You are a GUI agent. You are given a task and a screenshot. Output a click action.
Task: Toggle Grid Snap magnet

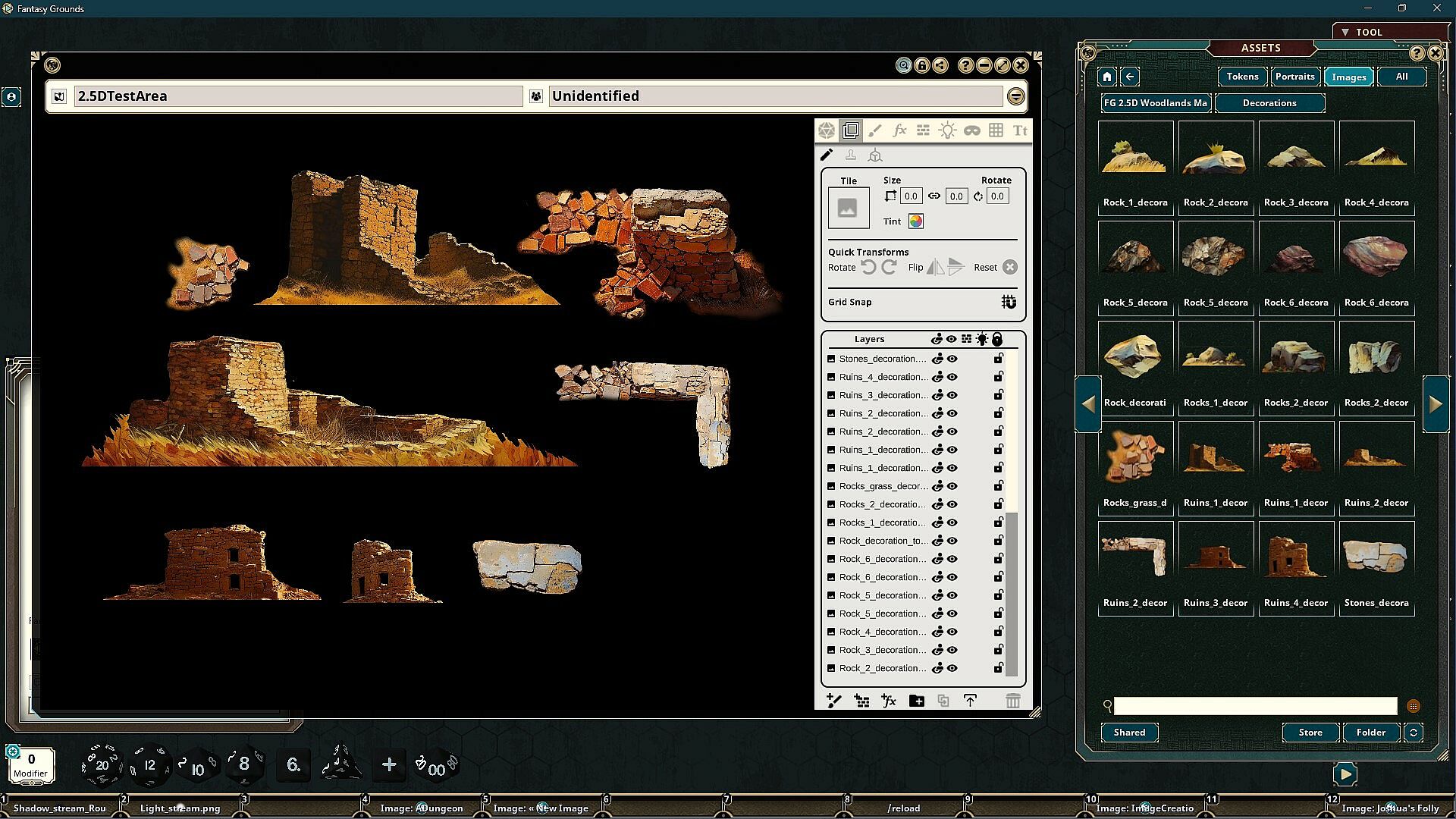(x=1008, y=302)
